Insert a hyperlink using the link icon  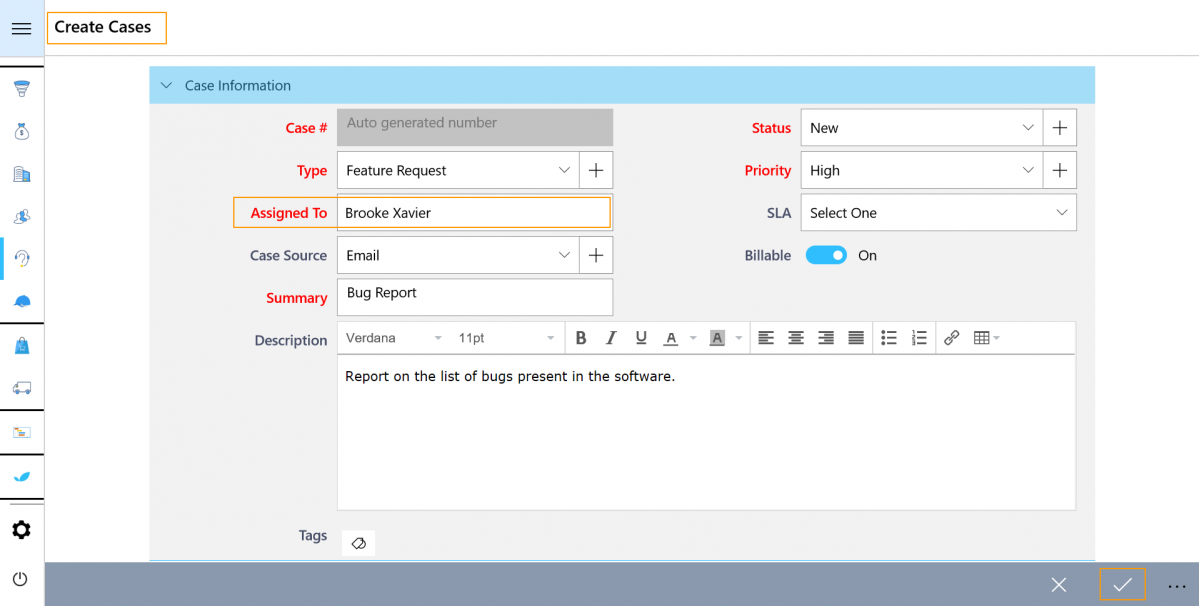click(x=951, y=338)
